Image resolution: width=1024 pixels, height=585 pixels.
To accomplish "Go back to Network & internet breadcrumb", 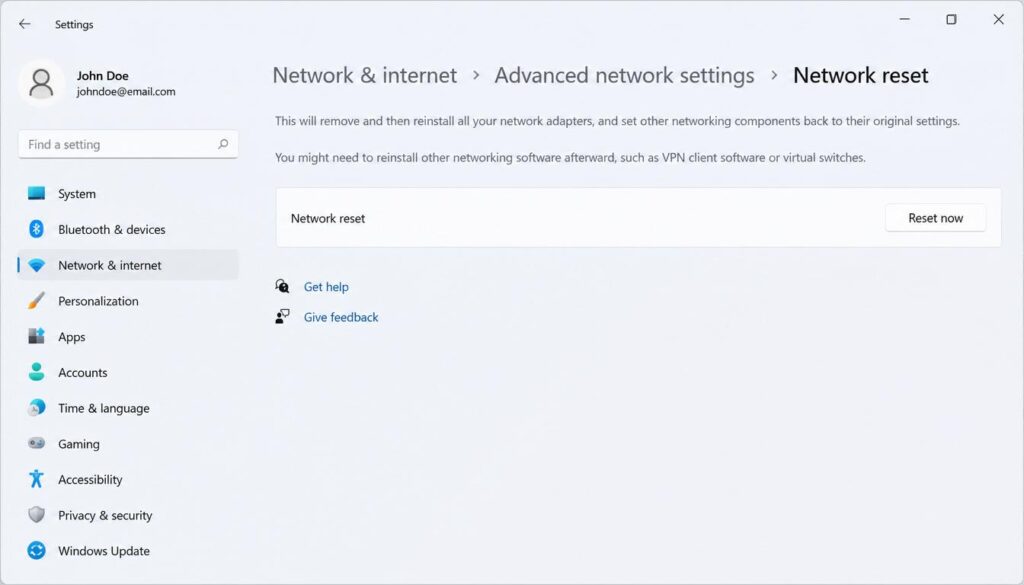I will pyautogui.click(x=364, y=75).
